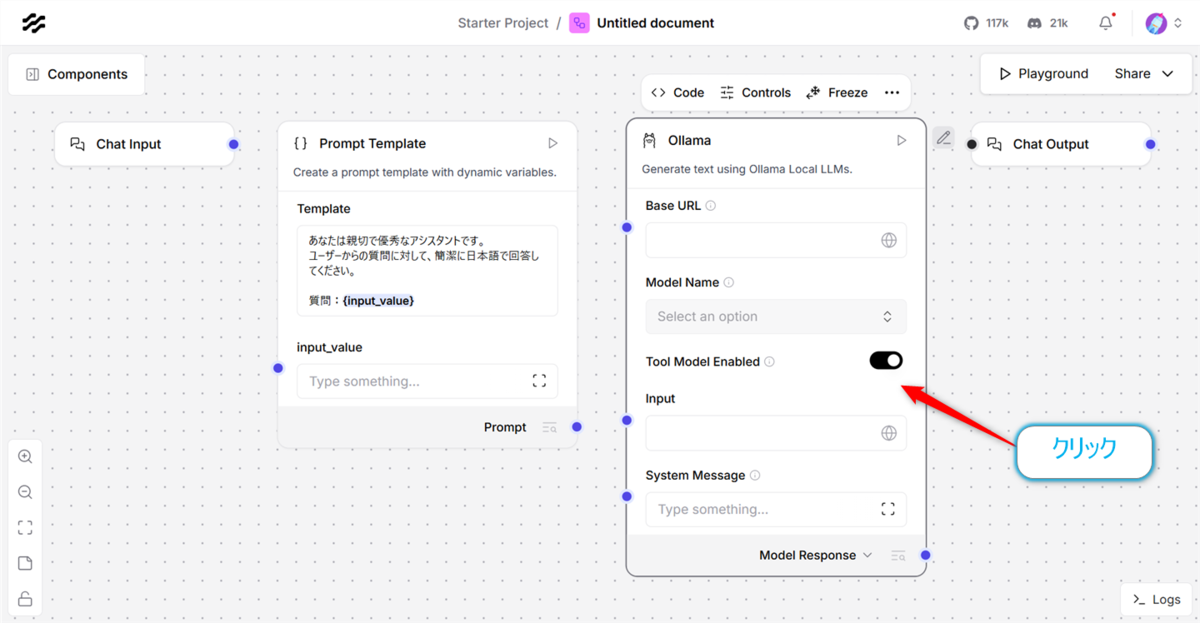Open the Share dropdown

1144,74
